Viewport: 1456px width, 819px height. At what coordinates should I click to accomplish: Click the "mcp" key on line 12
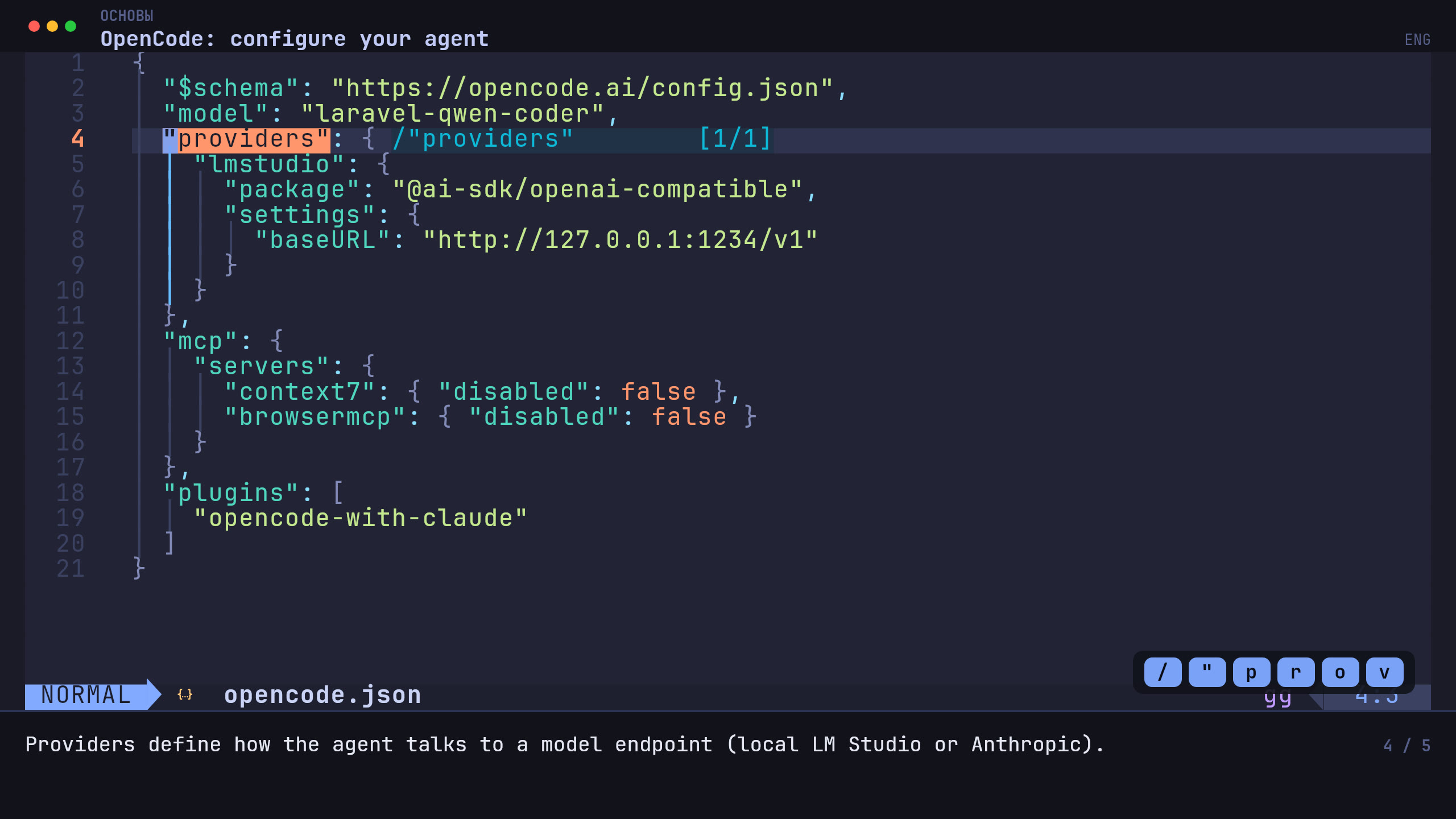[x=200, y=342]
